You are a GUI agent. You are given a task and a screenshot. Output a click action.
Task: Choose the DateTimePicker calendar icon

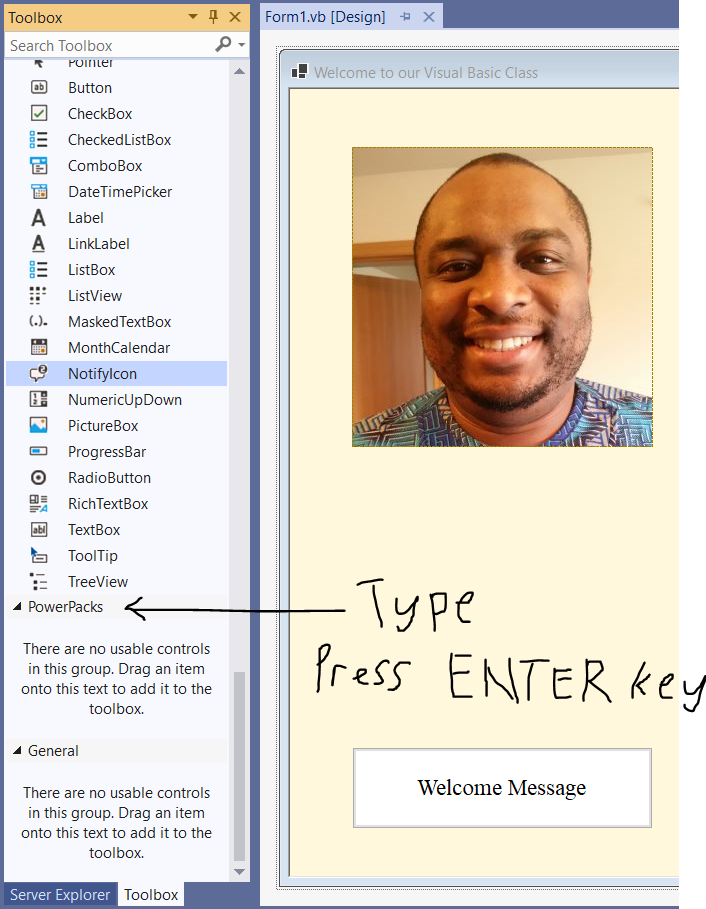click(39, 192)
